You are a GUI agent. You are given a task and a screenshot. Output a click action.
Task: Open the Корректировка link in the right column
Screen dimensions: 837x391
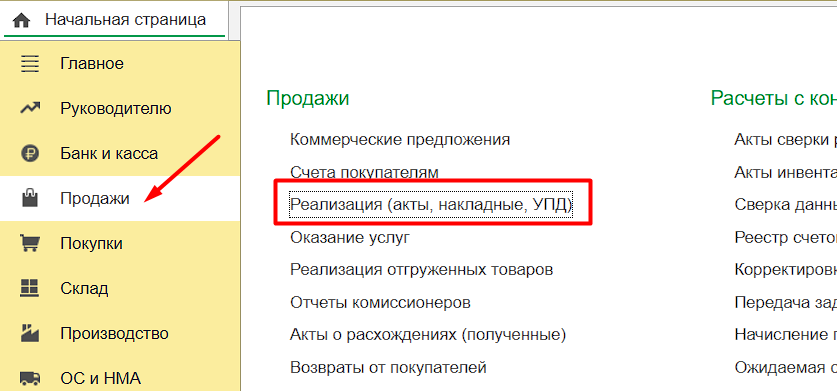[786, 270]
